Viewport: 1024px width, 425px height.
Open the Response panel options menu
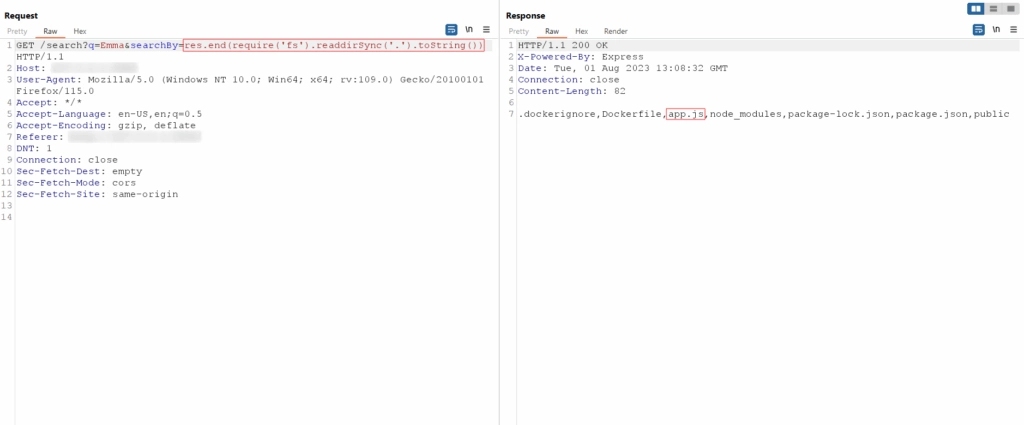pyautogui.click(x=1013, y=30)
